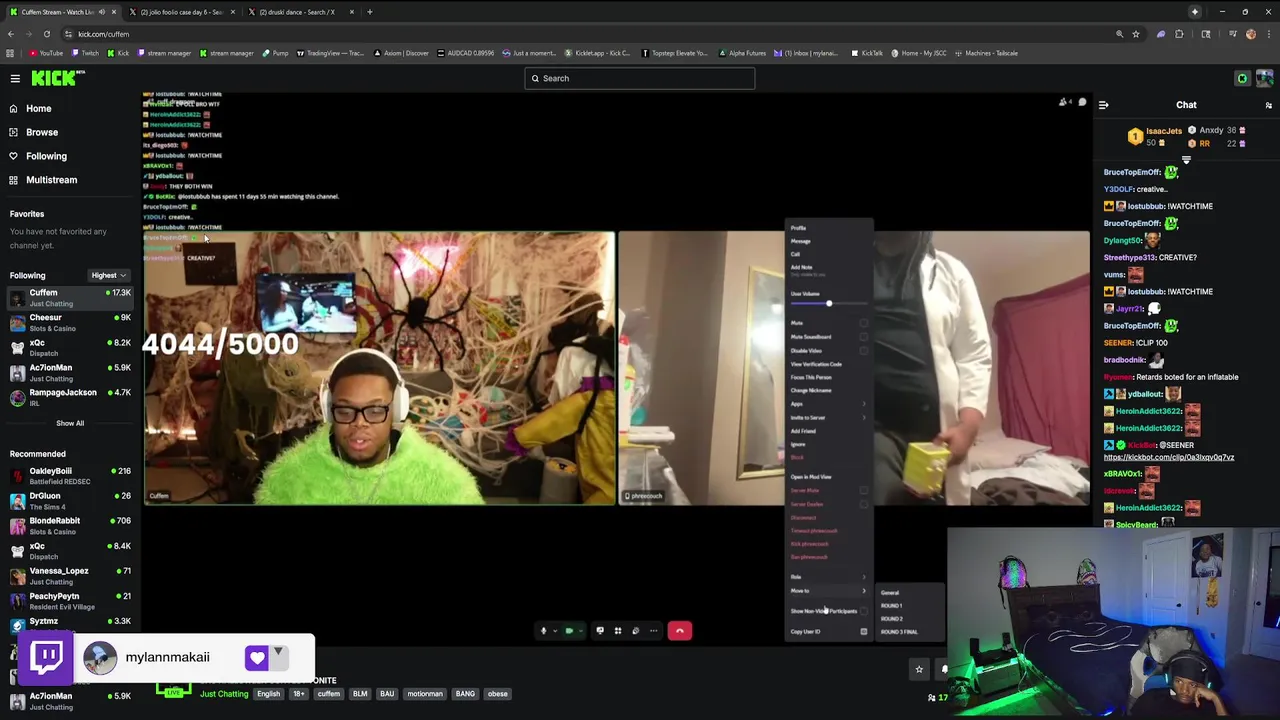Toggle Disable Video checkbox

tap(864, 351)
